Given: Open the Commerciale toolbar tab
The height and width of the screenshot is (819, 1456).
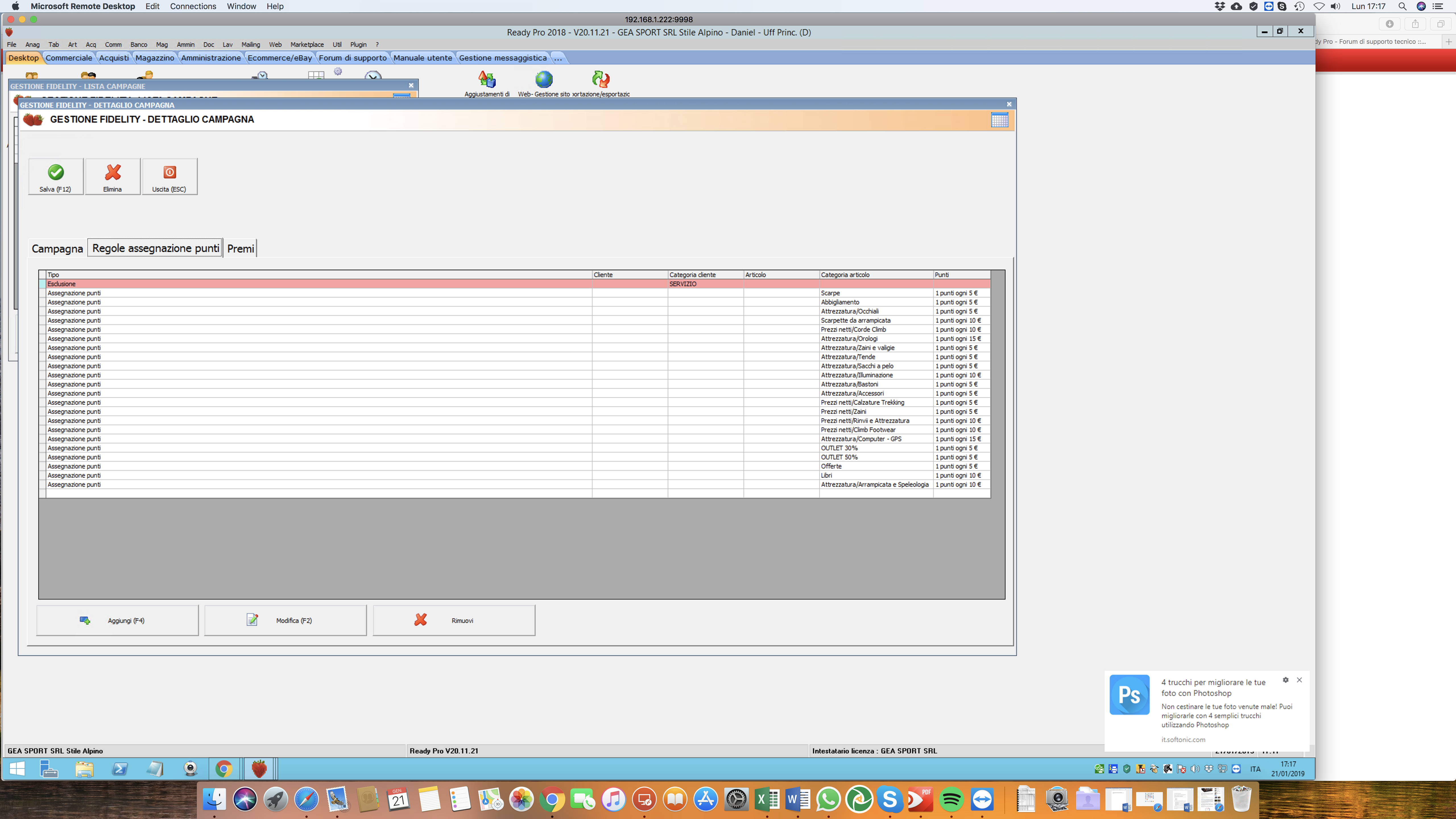Looking at the screenshot, I should (69, 58).
